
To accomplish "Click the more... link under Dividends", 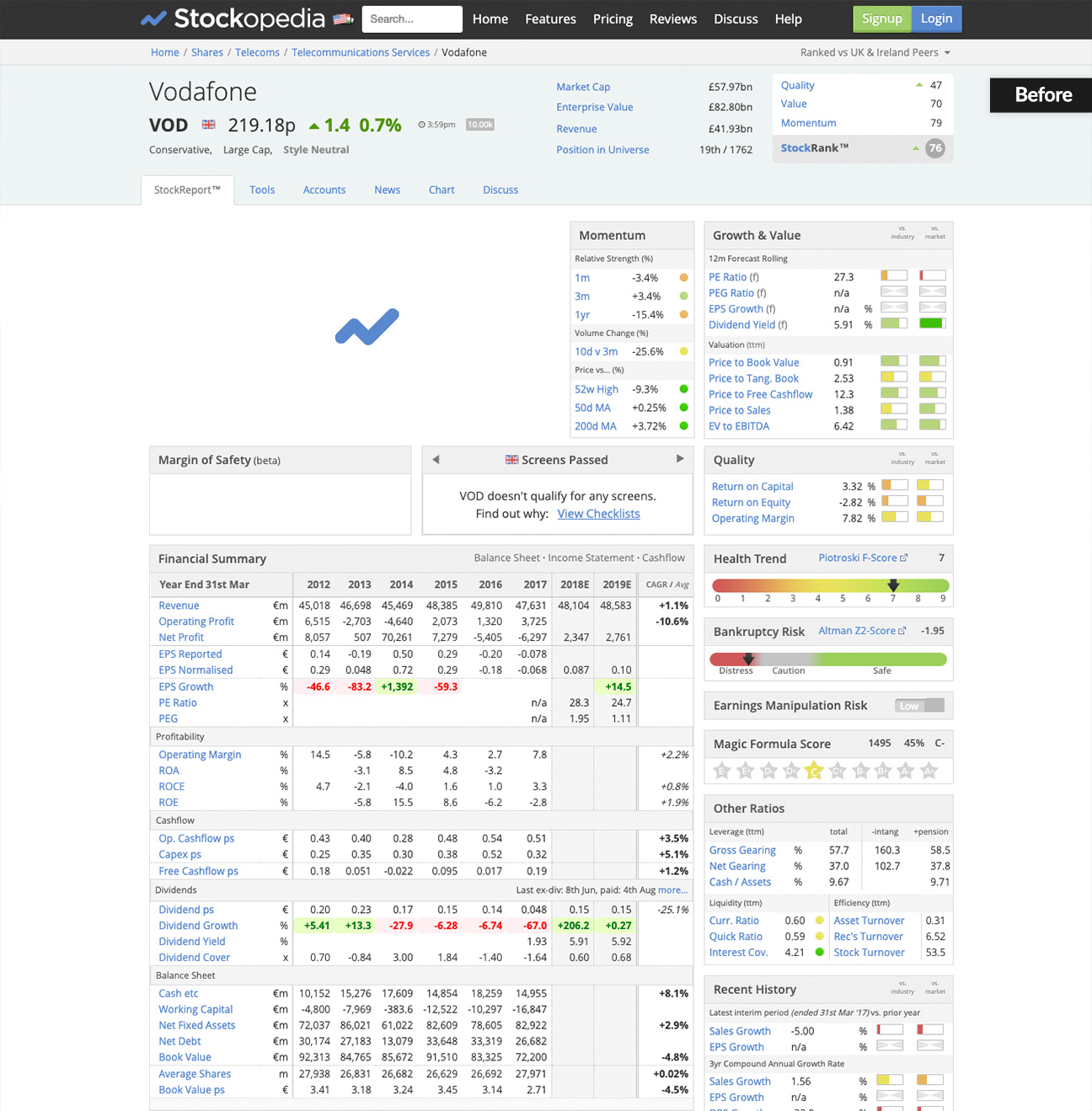I will click(672, 890).
